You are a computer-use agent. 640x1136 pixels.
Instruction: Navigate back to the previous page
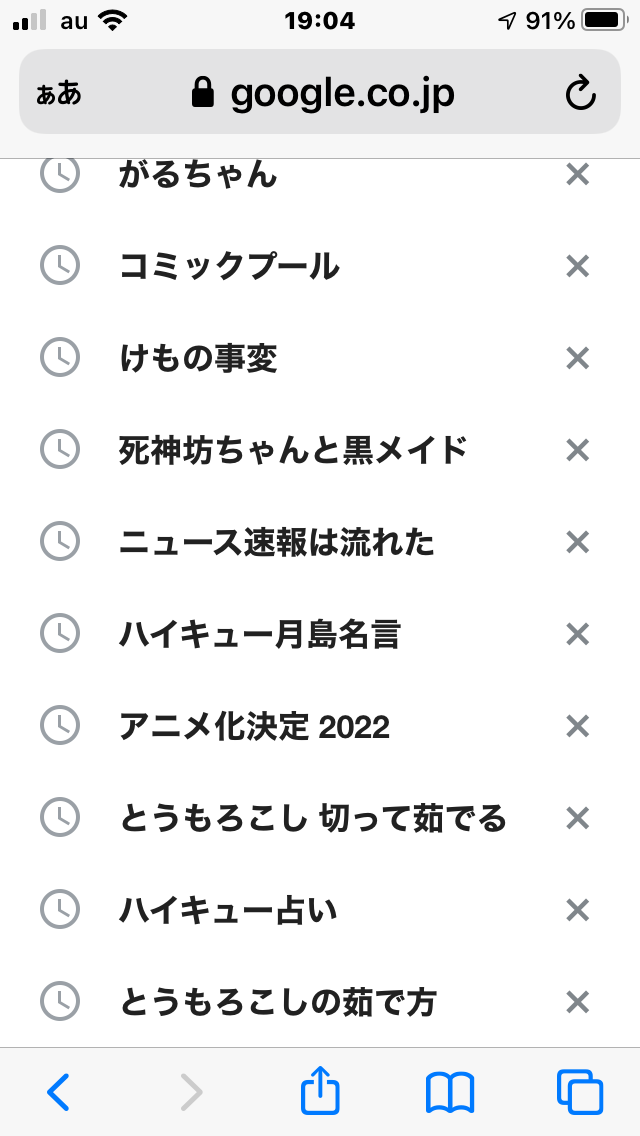[58, 1092]
